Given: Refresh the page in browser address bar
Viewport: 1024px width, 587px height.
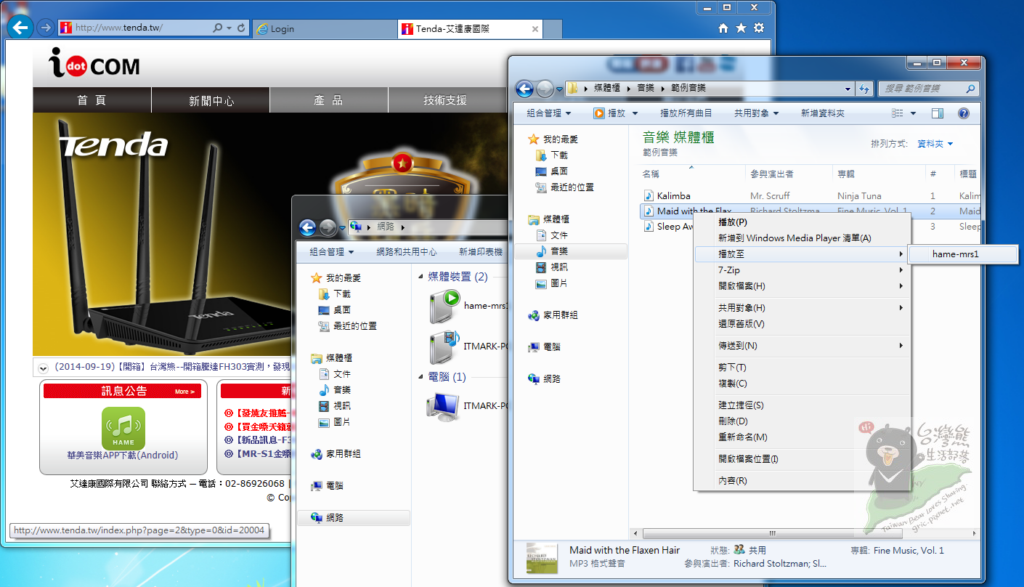Looking at the screenshot, I should 241,28.
